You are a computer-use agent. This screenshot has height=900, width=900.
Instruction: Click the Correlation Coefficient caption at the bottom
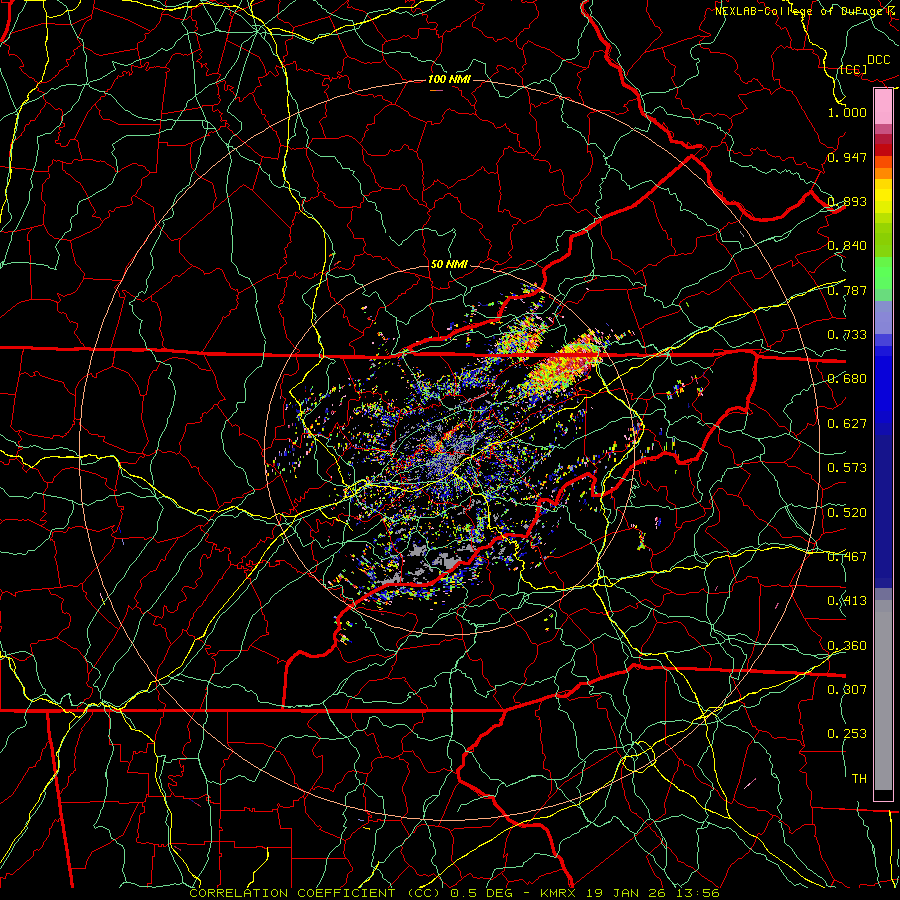pyautogui.click(x=454, y=893)
